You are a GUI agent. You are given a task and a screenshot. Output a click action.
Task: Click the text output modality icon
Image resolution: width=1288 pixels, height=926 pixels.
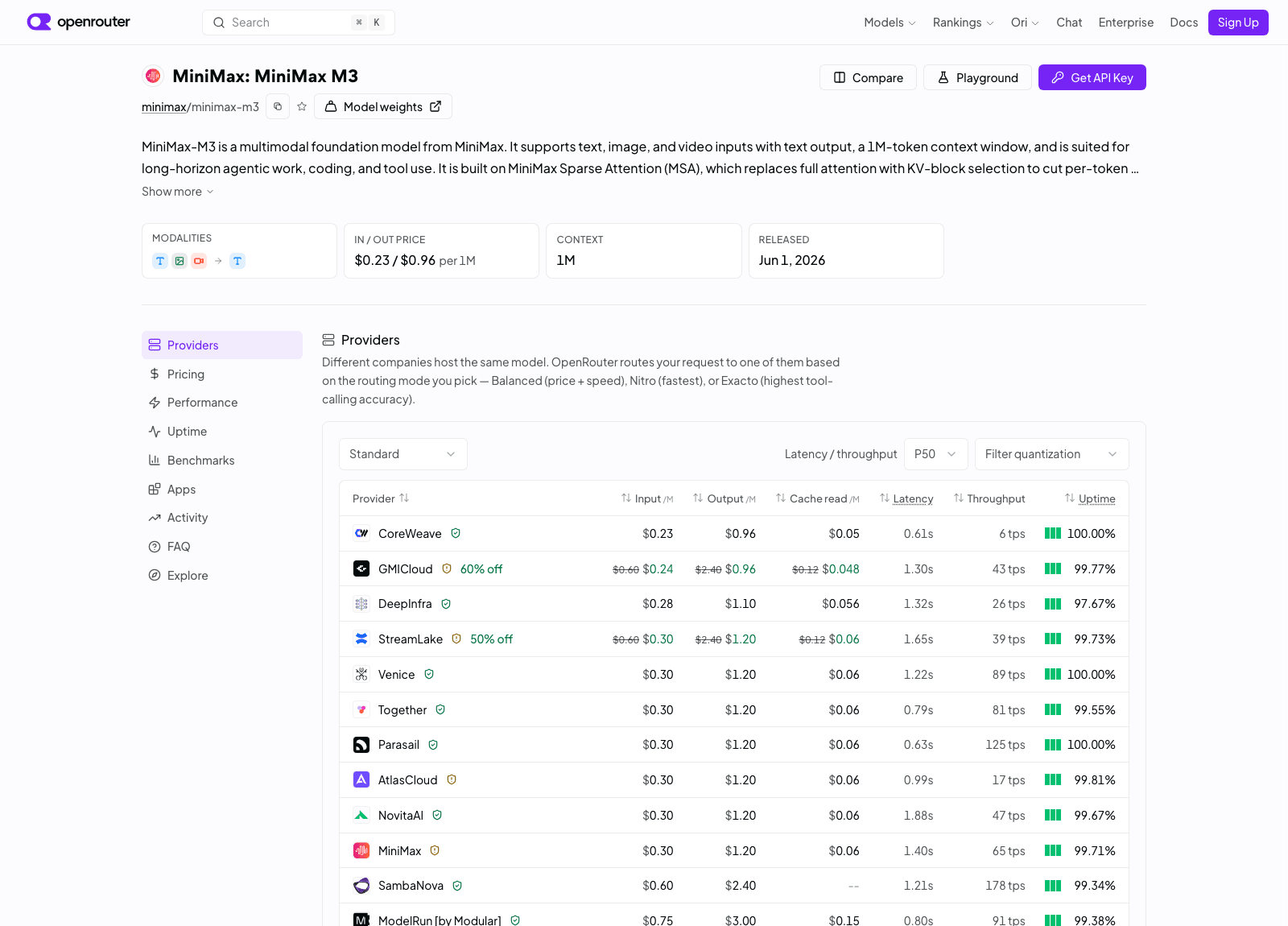click(x=237, y=261)
